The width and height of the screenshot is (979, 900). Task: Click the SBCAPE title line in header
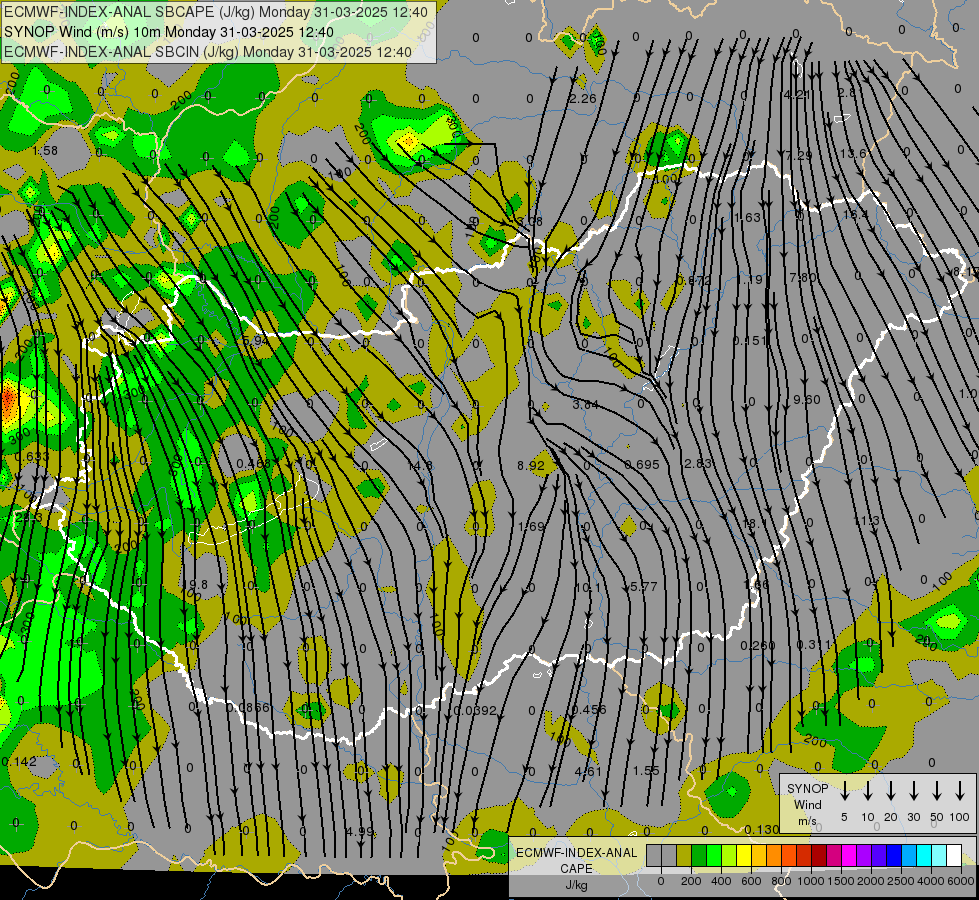tap(216, 12)
